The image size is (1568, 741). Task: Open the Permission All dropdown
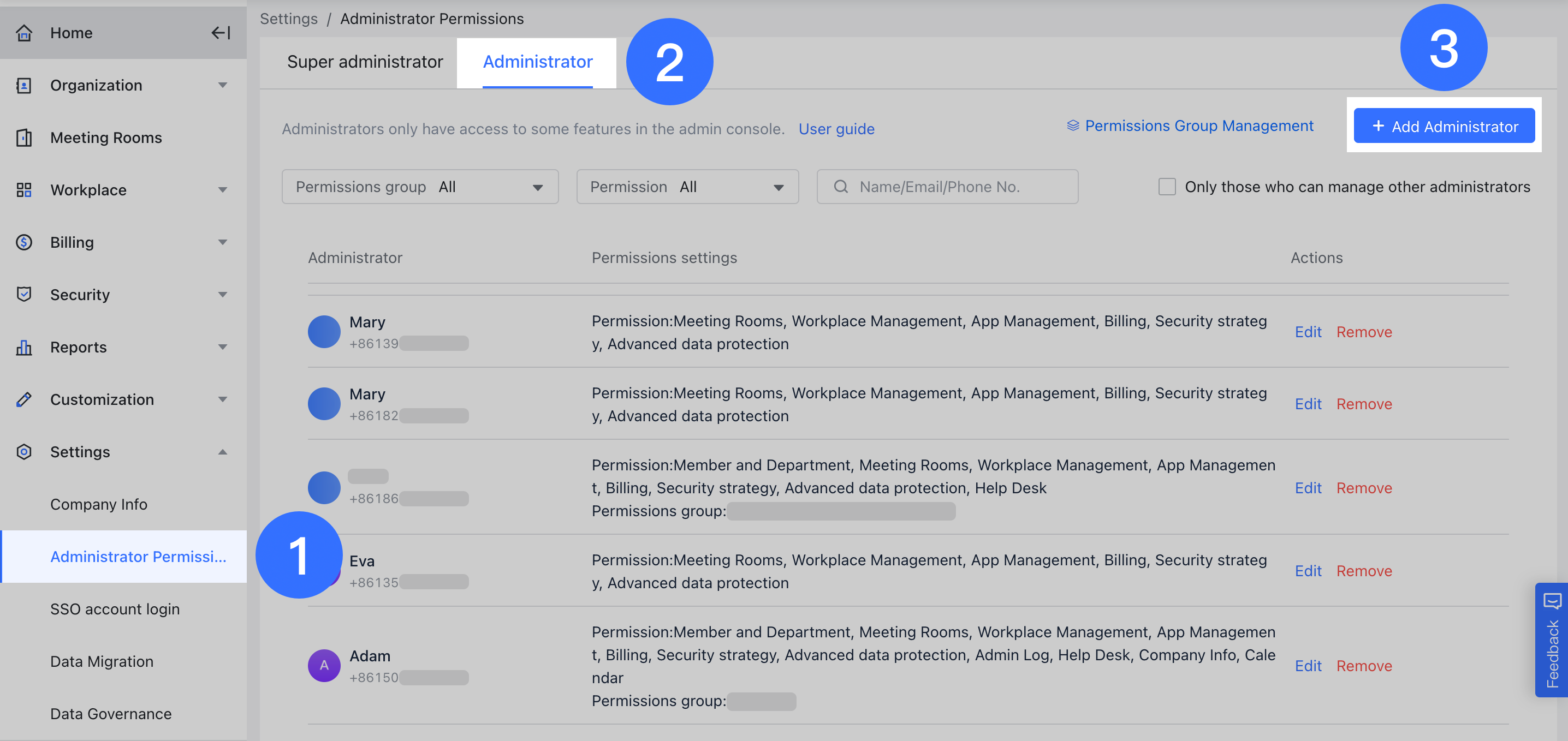[687, 187]
